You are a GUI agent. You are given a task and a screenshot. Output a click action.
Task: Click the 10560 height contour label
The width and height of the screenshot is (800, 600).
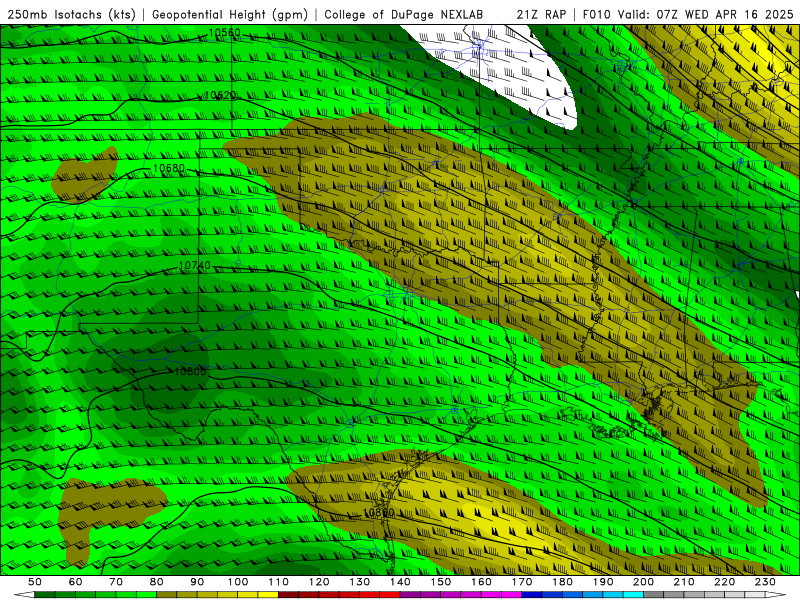click(224, 33)
